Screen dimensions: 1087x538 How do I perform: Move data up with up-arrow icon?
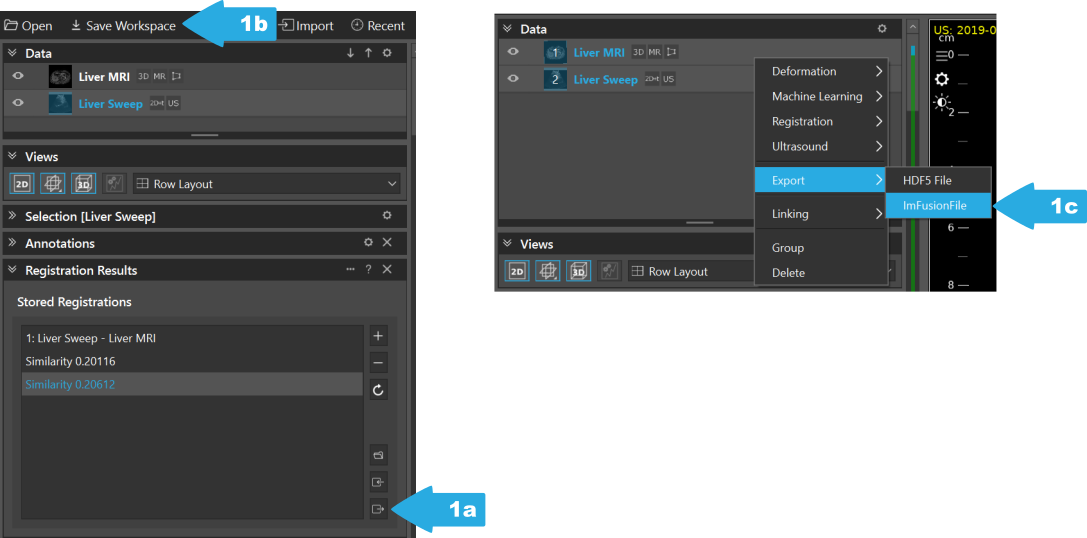pos(369,53)
